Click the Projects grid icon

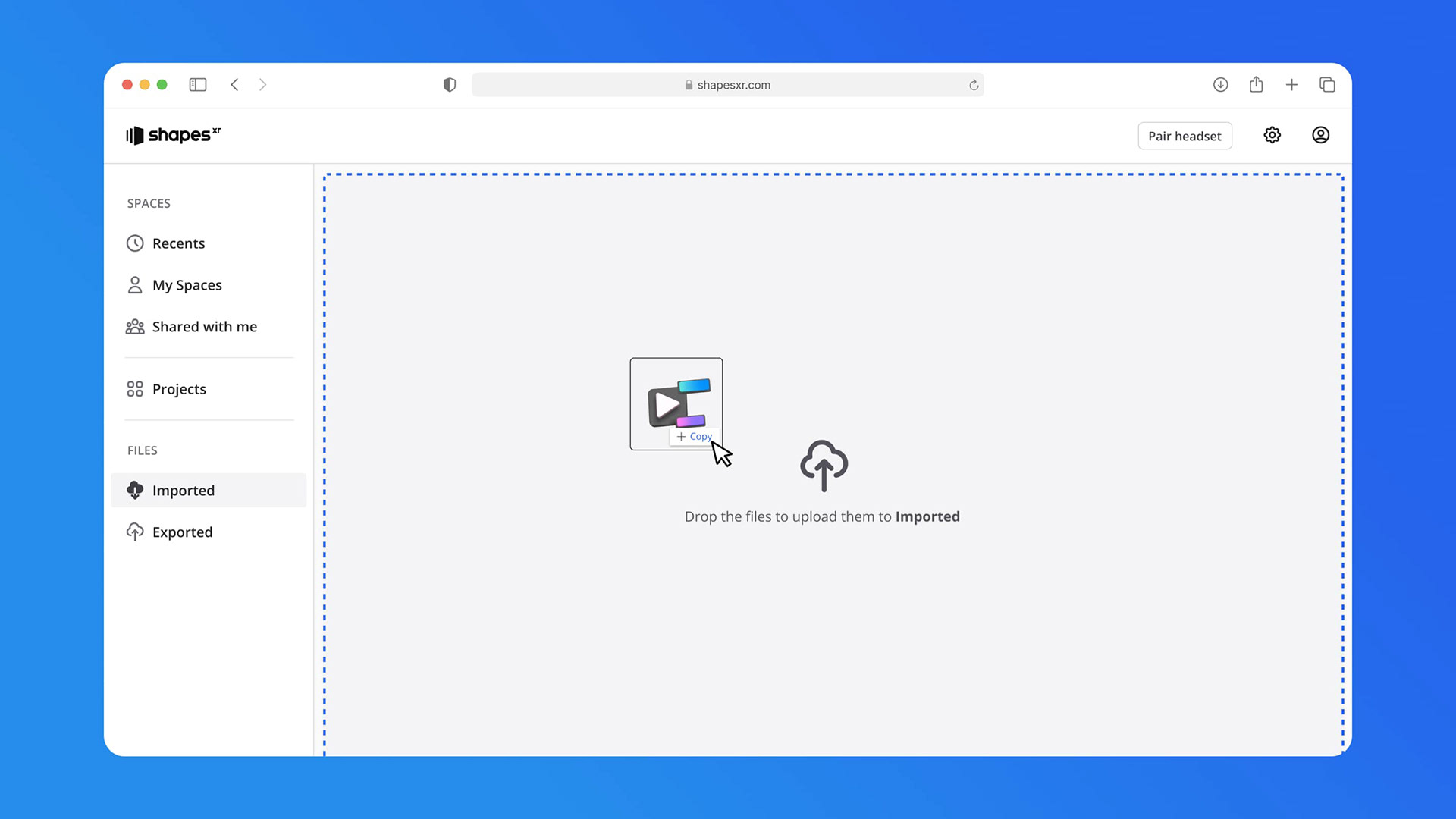pyautogui.click(x=135, y=389)
